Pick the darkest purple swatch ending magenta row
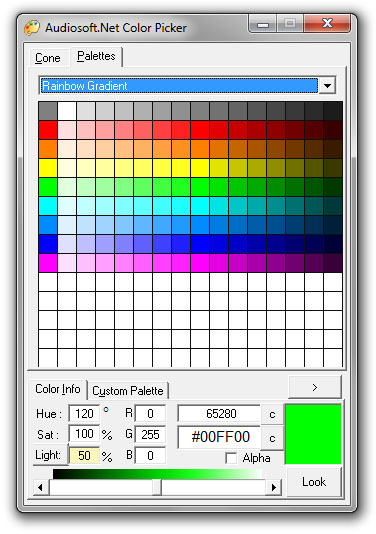The height and width of the screenshot is (534, 376). [x=333, y=263]
